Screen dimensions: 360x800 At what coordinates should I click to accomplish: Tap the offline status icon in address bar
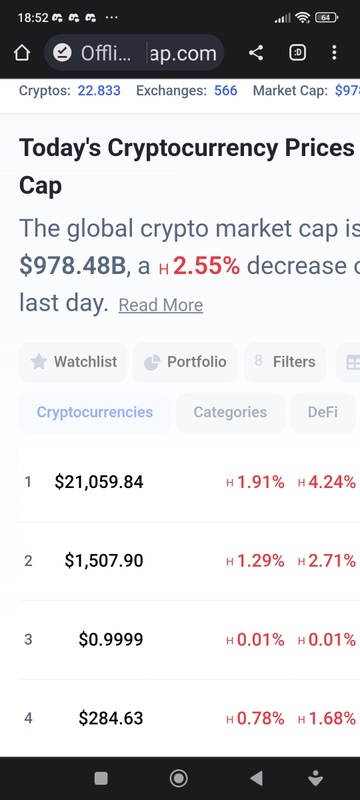point(63,53)
